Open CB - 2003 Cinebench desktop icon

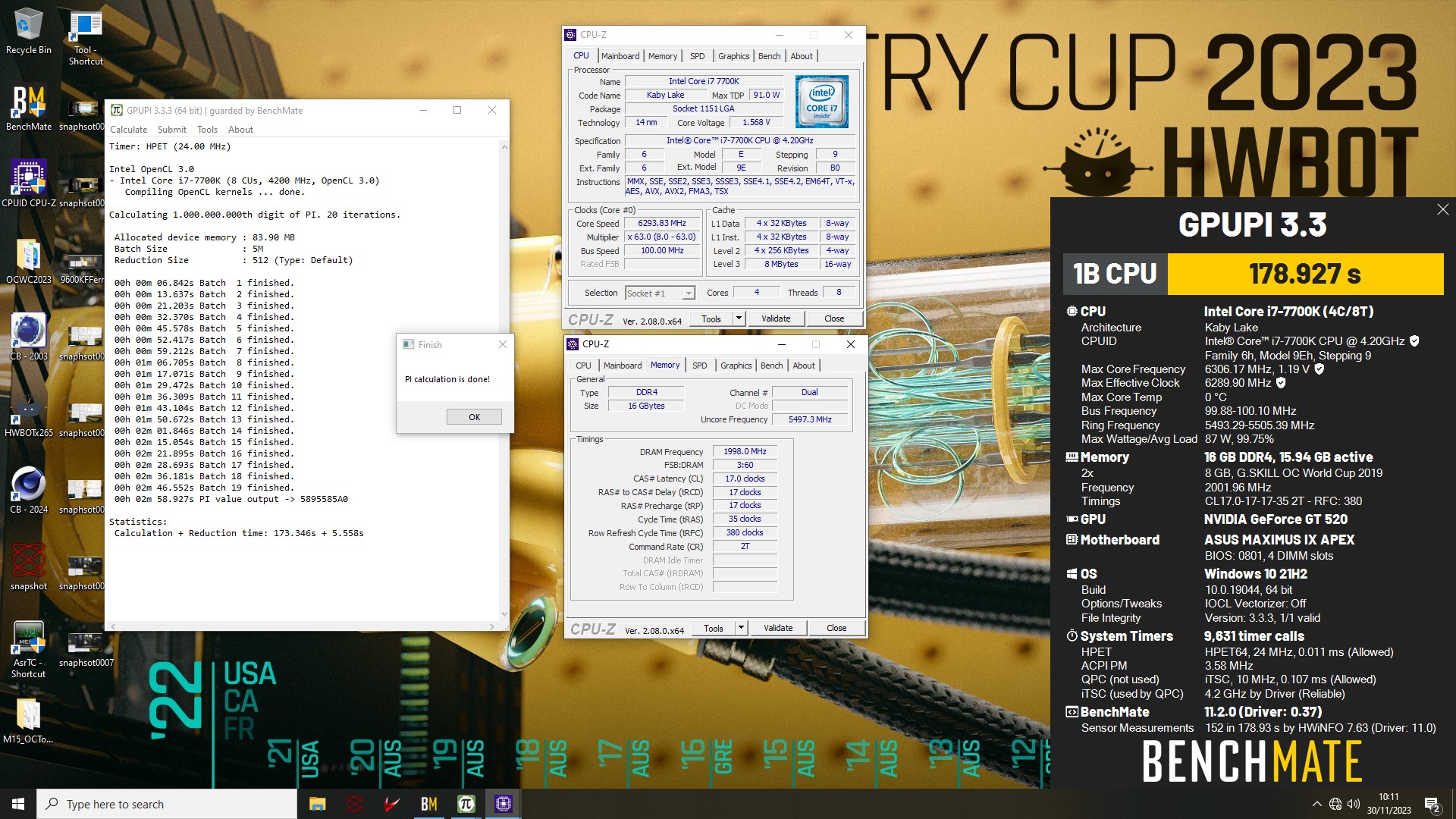(28, 337)
